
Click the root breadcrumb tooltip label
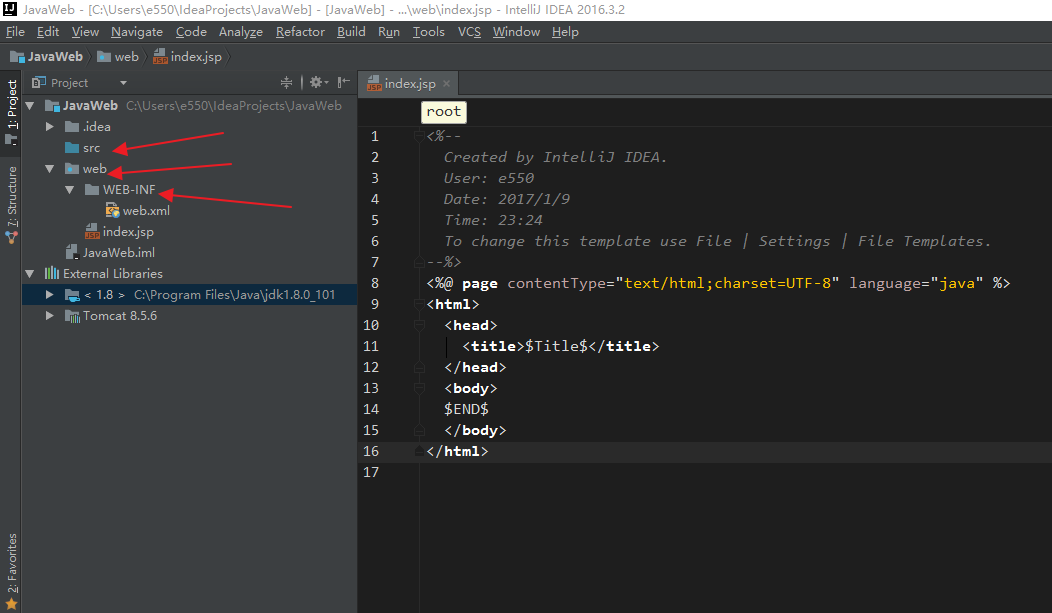pos(443,112)
